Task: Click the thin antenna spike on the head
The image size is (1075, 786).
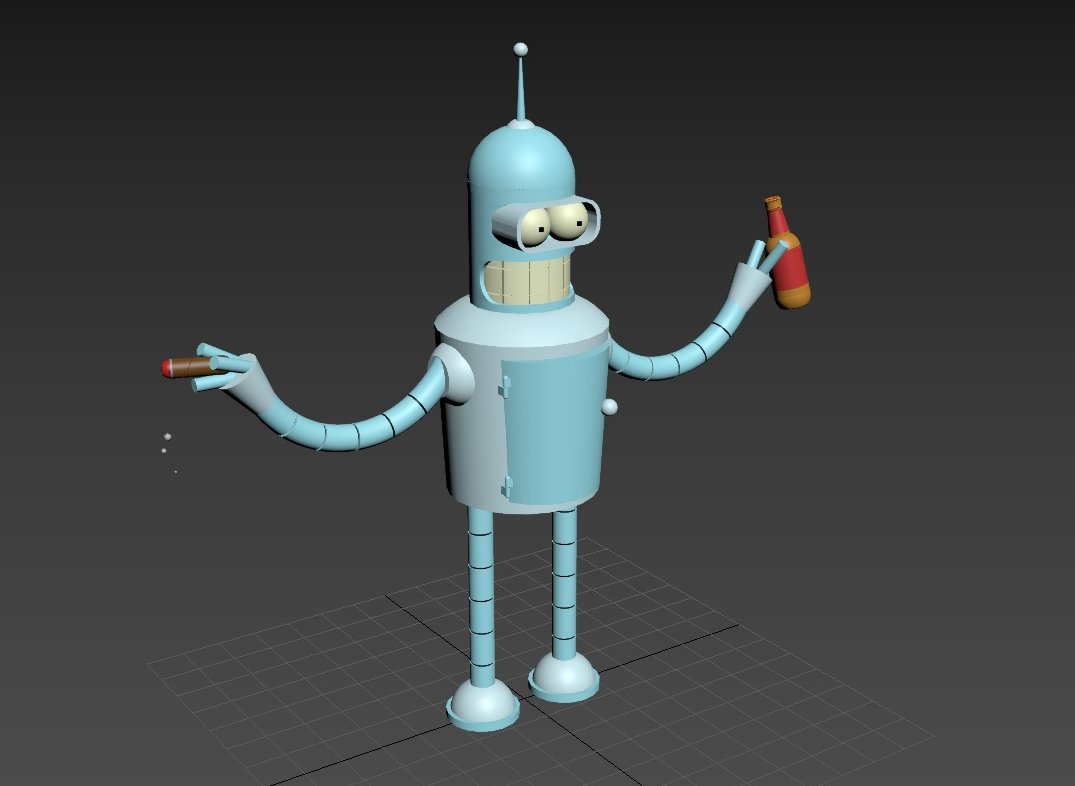Action: click(x=521, y=89)
